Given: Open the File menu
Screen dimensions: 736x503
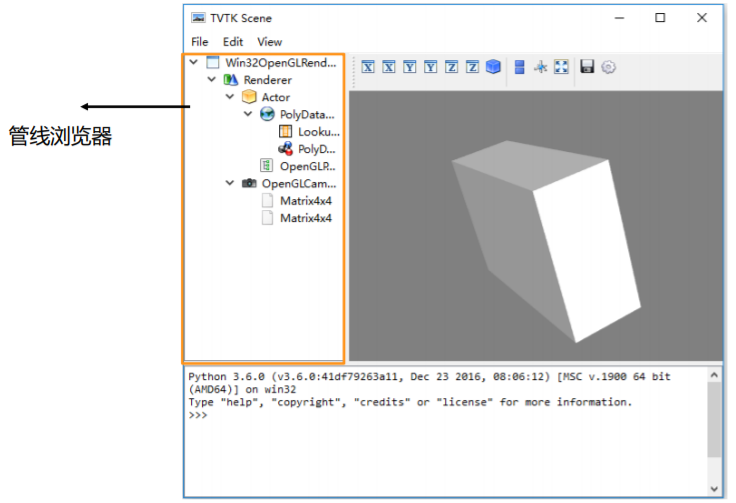Looking at the screenshot, I should coord(200,42).
